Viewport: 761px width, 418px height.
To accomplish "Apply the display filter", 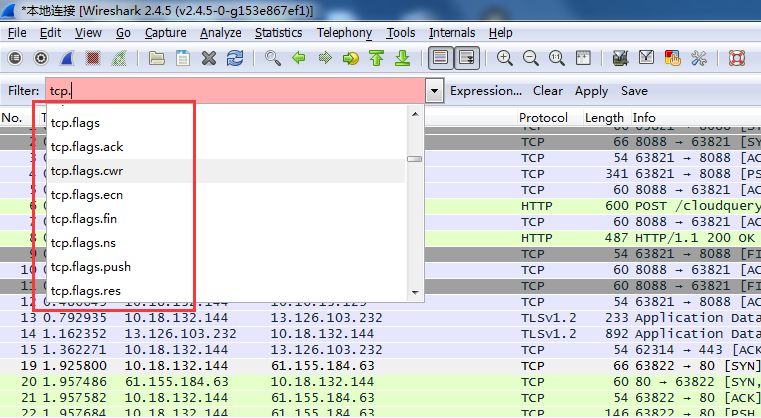I will click(x=591, y=91).
